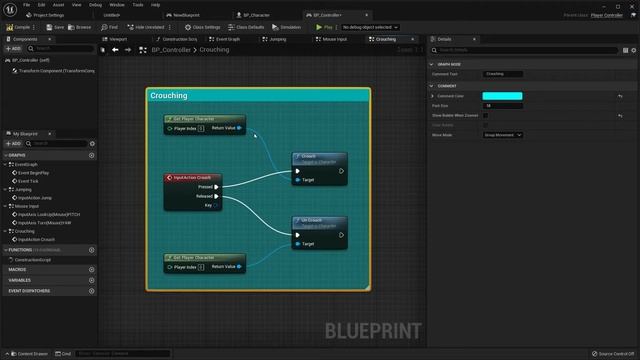Add an event dispatcher with its plus icon

(x=91, y=291)
